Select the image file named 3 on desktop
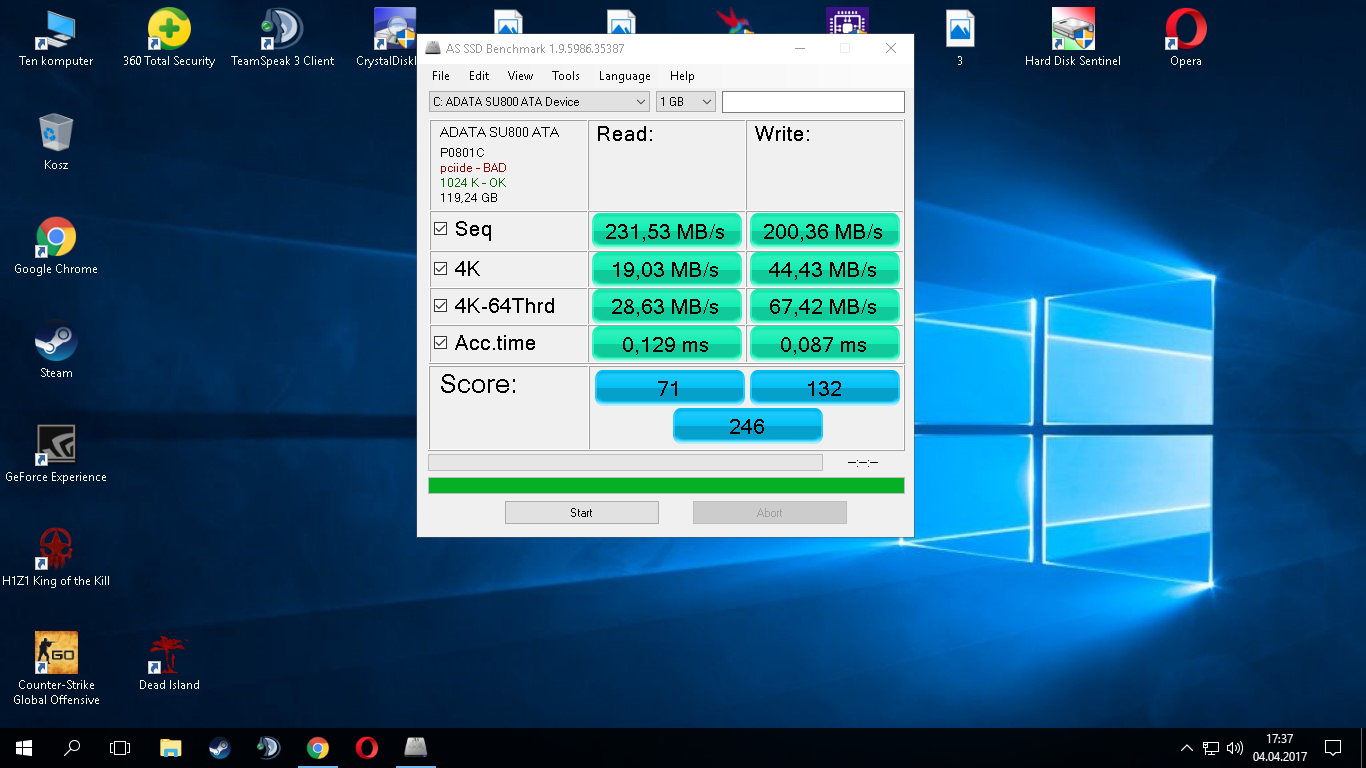 click(960, 38)
